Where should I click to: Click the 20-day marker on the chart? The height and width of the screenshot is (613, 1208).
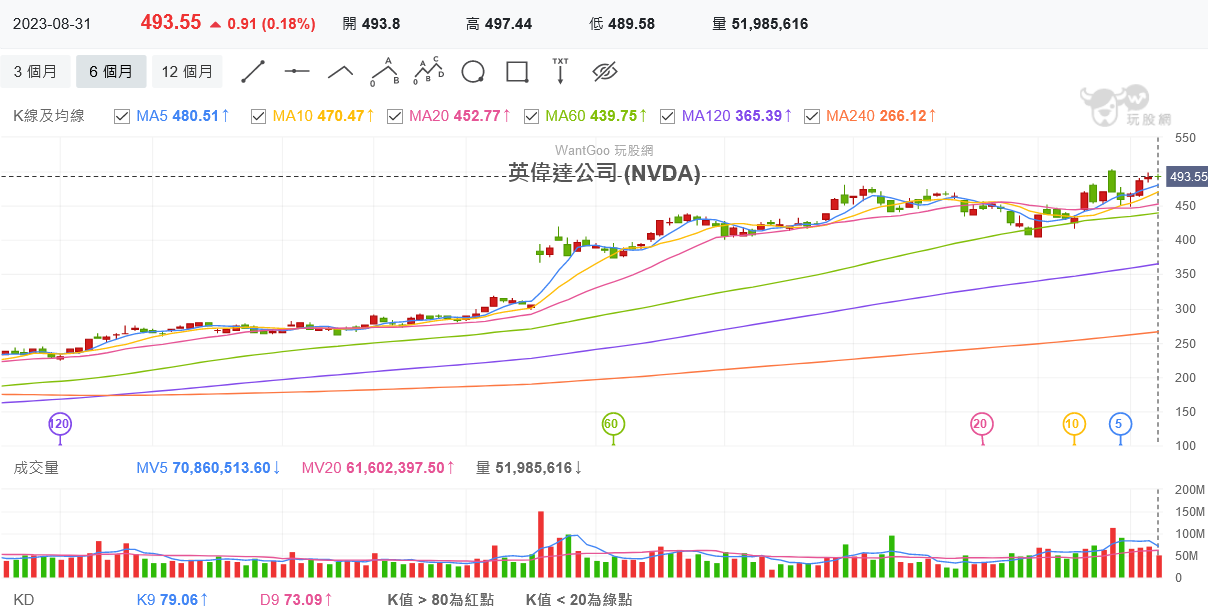(x=981, y=424)
